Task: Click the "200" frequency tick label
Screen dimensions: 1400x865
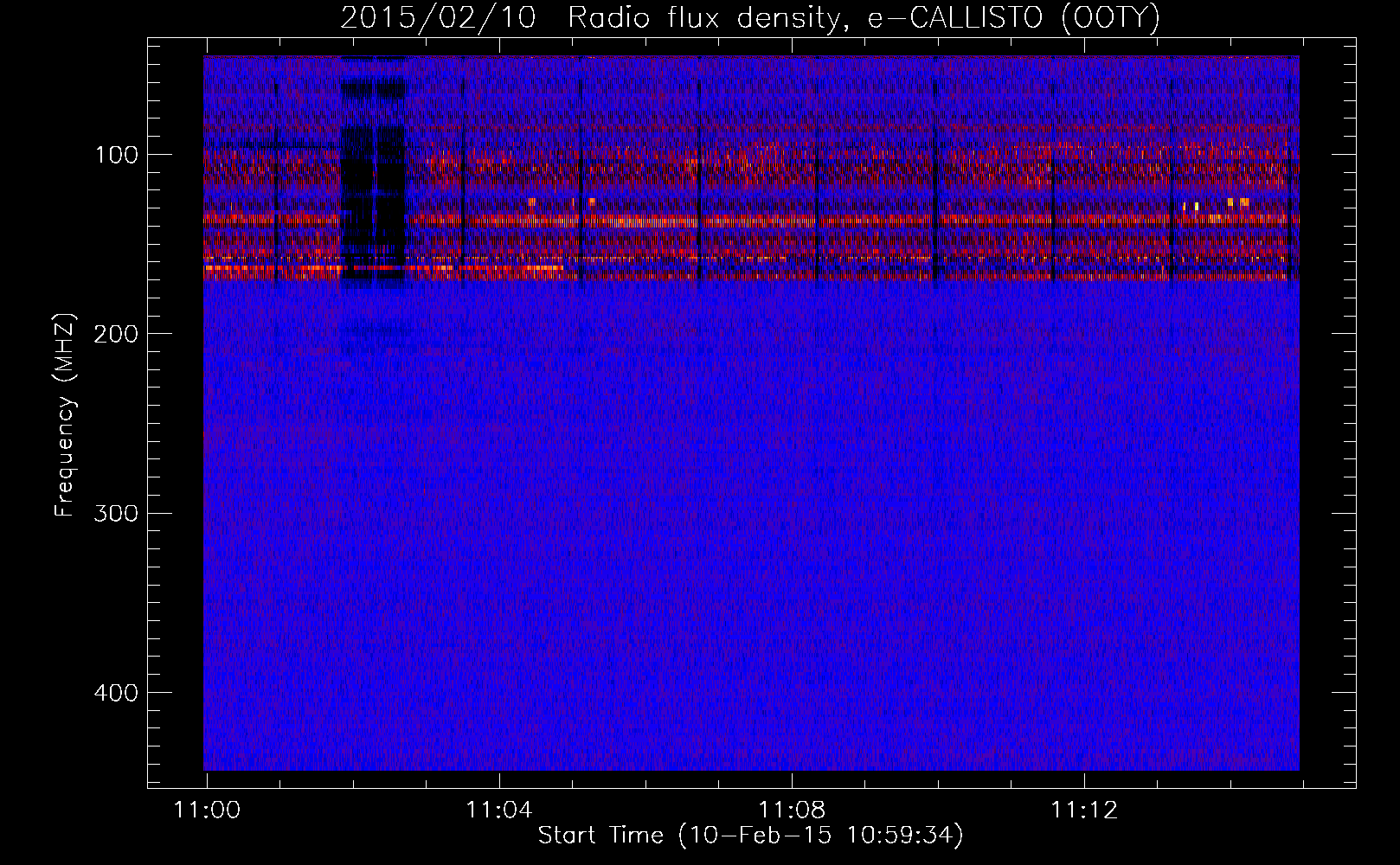Action: (x=117, y=335)
